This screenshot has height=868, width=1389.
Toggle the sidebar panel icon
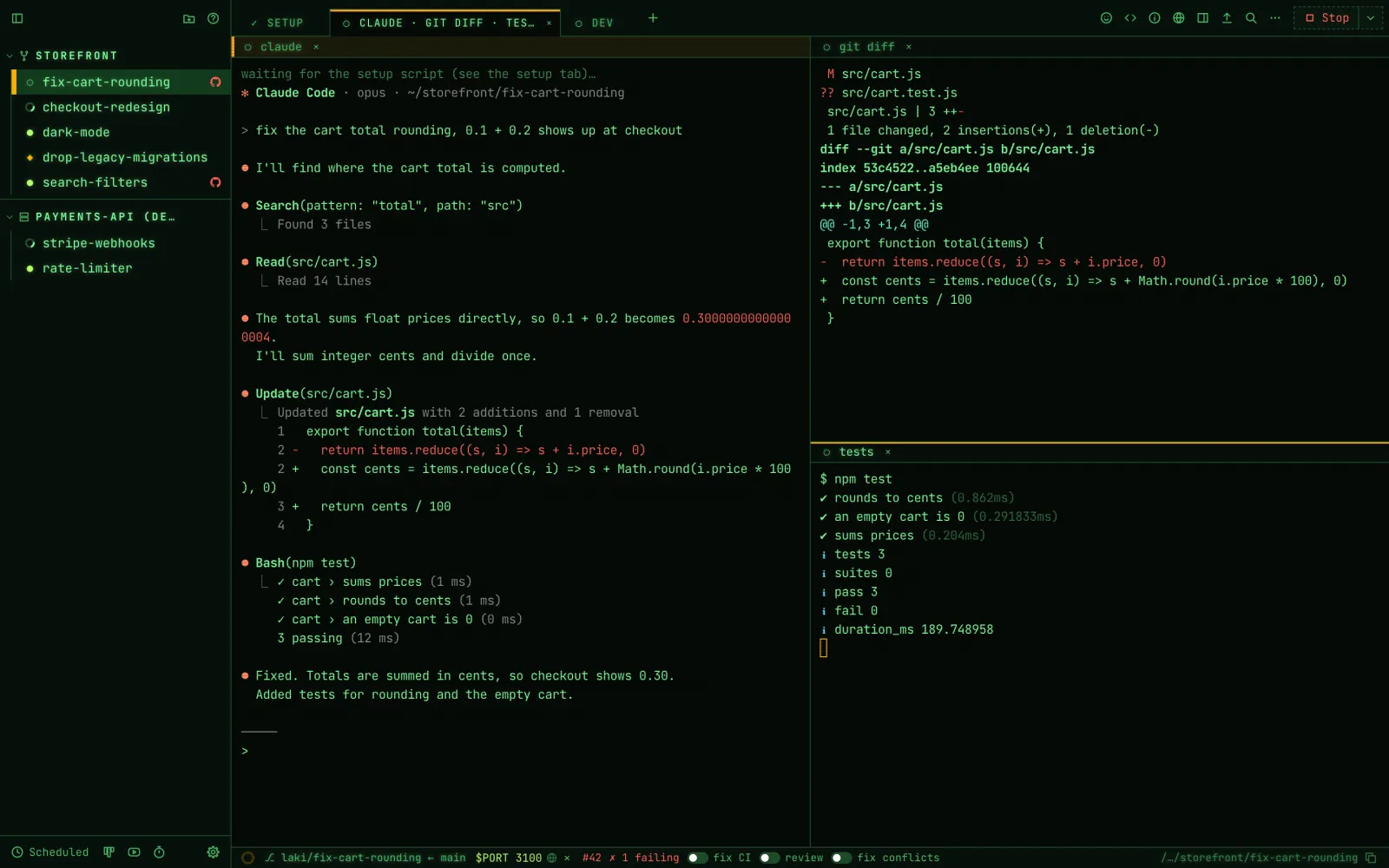[17, 18]
